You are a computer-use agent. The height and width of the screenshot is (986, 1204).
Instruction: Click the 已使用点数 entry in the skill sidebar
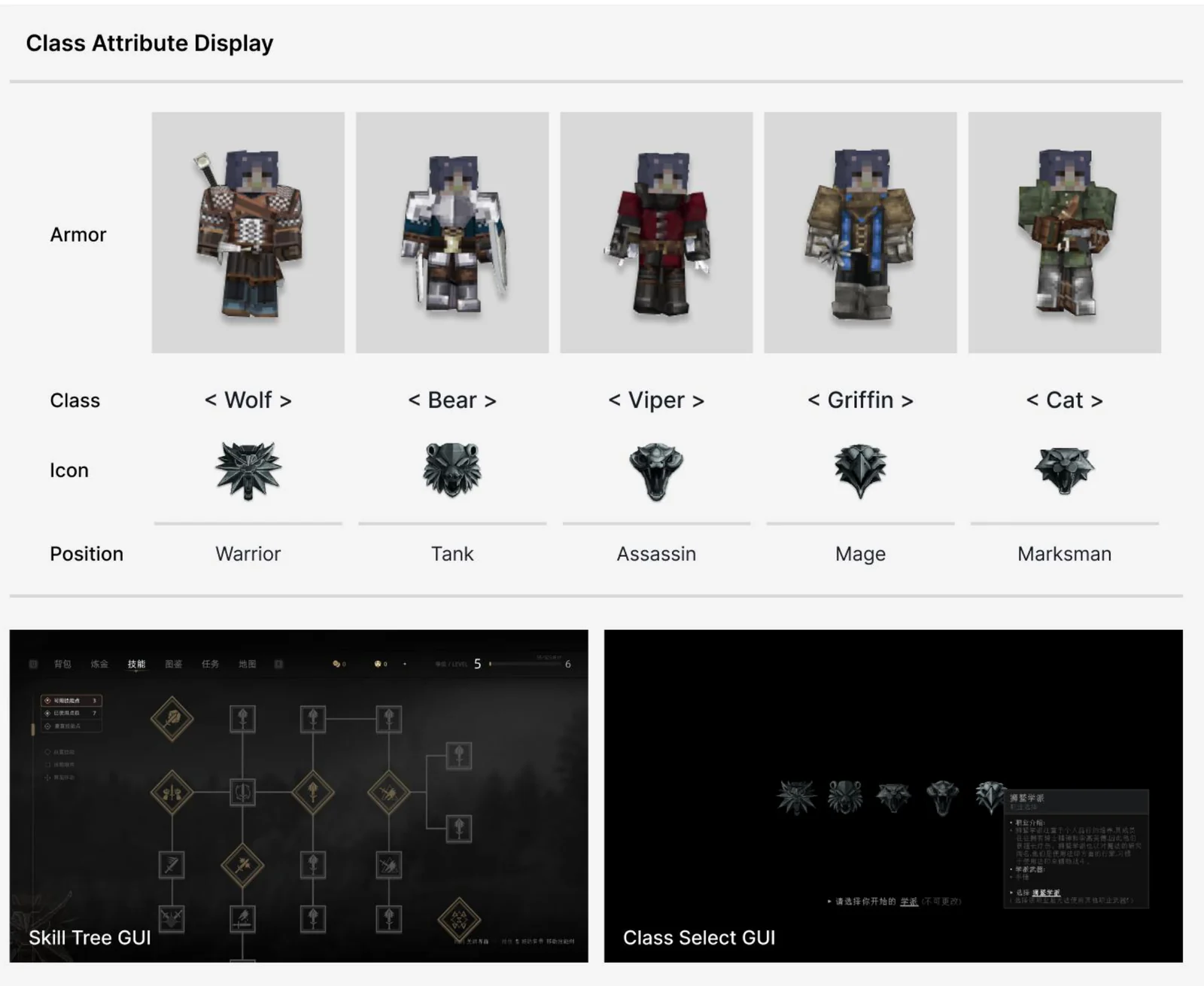tap(71, 713)
